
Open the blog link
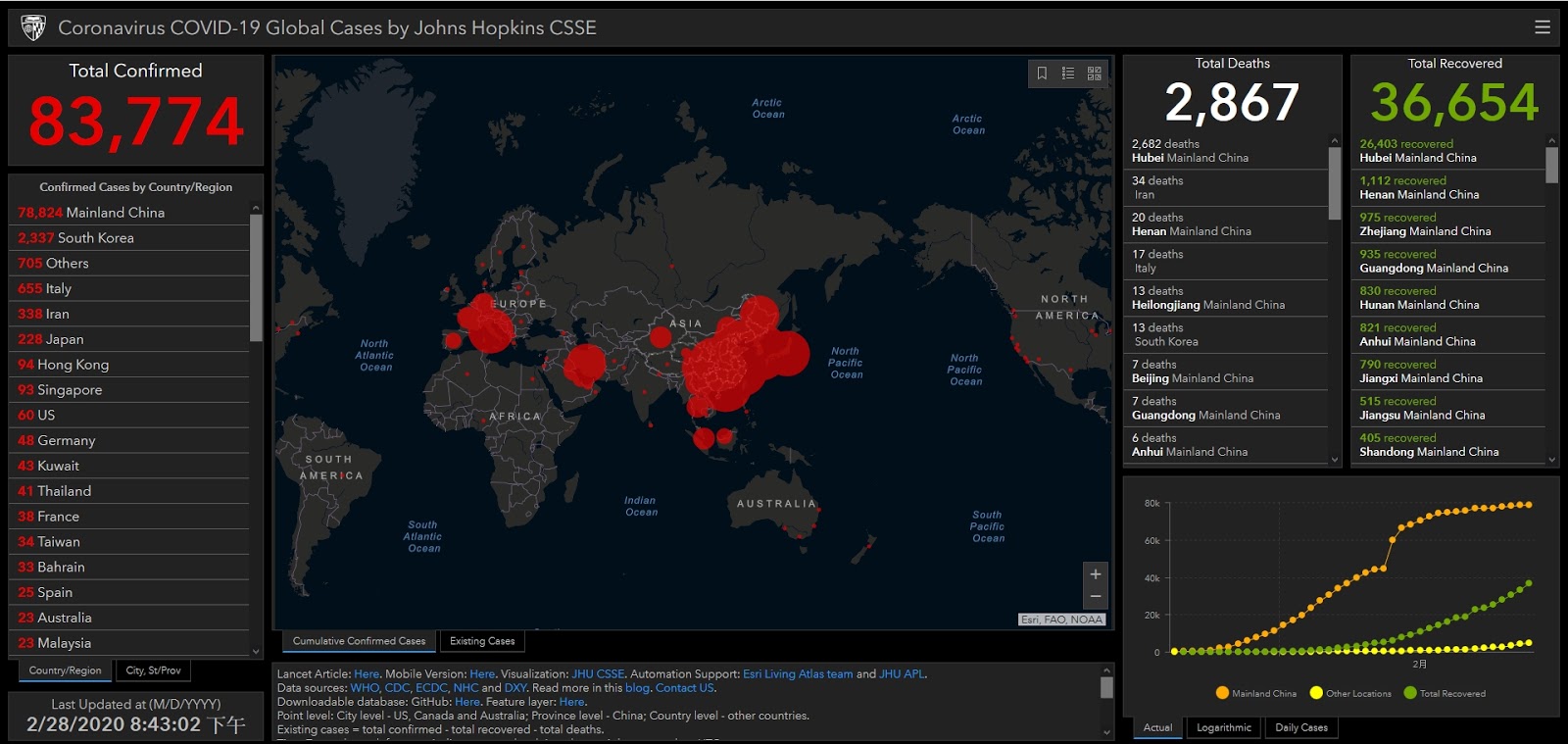point(637,688)
